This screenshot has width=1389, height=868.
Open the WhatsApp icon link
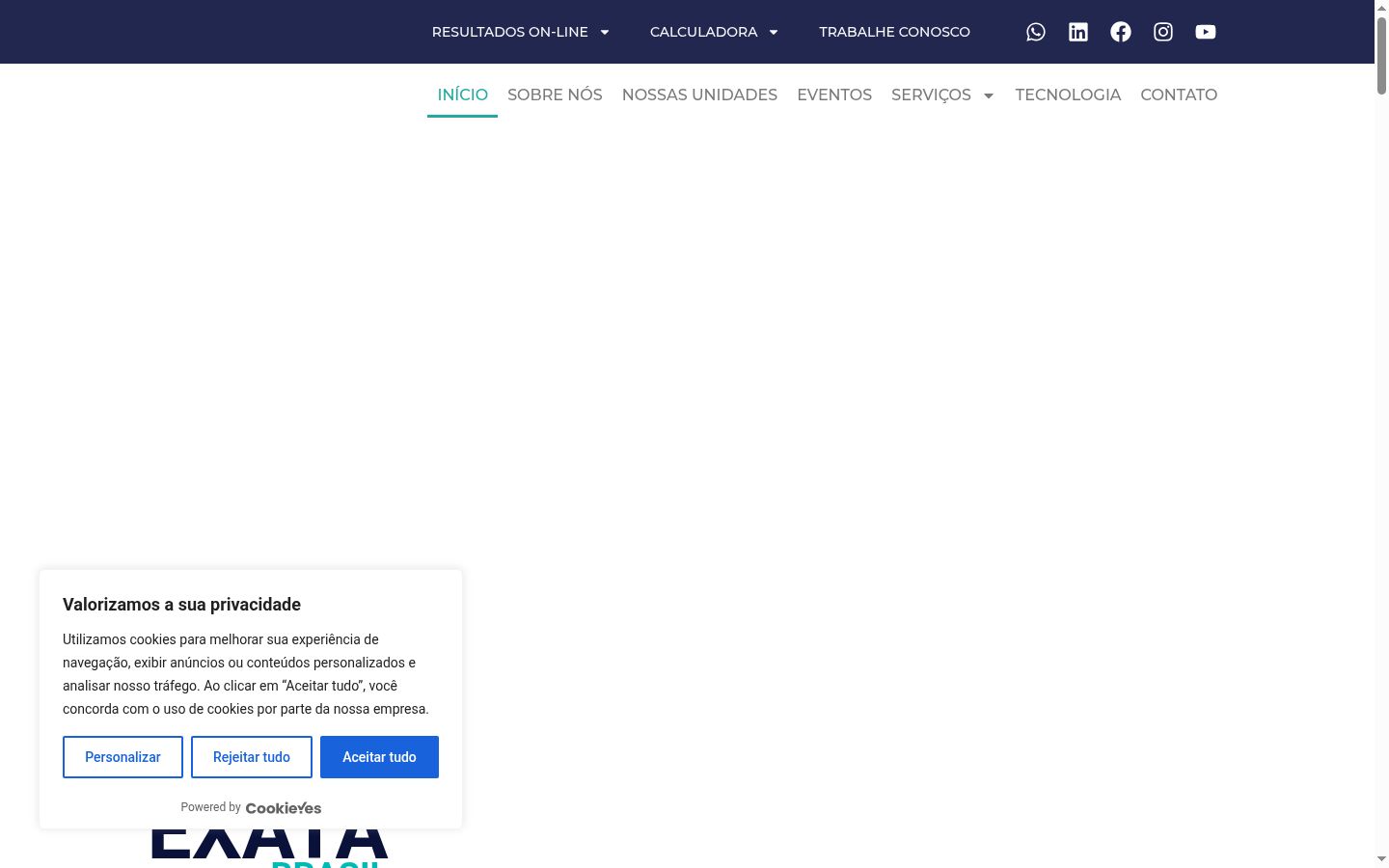tap(1036, 32)
